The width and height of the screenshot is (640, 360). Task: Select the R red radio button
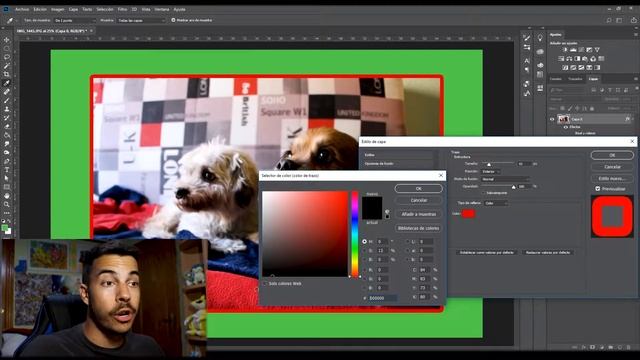click(364, 270)
